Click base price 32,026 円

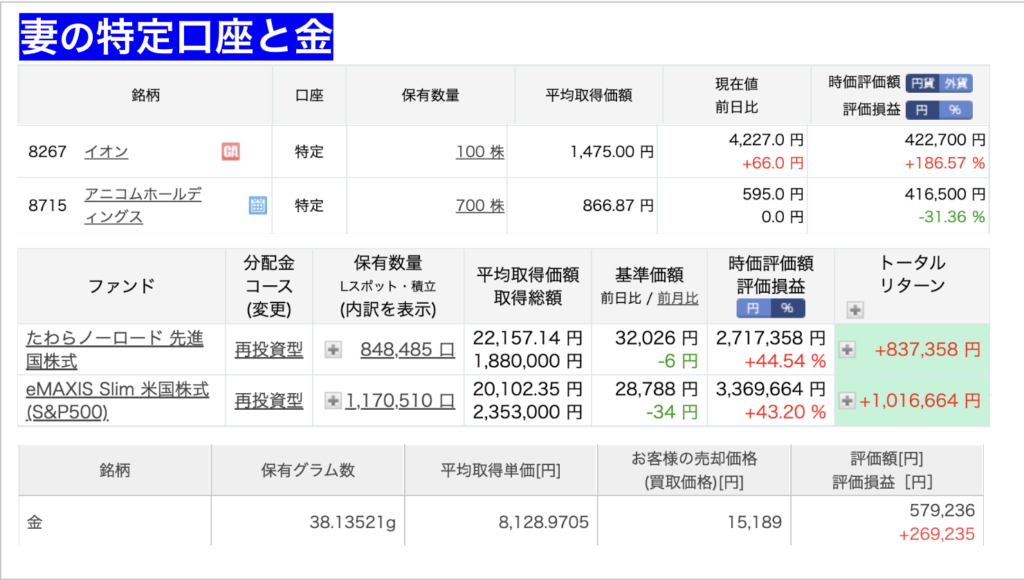pos(656,338)
